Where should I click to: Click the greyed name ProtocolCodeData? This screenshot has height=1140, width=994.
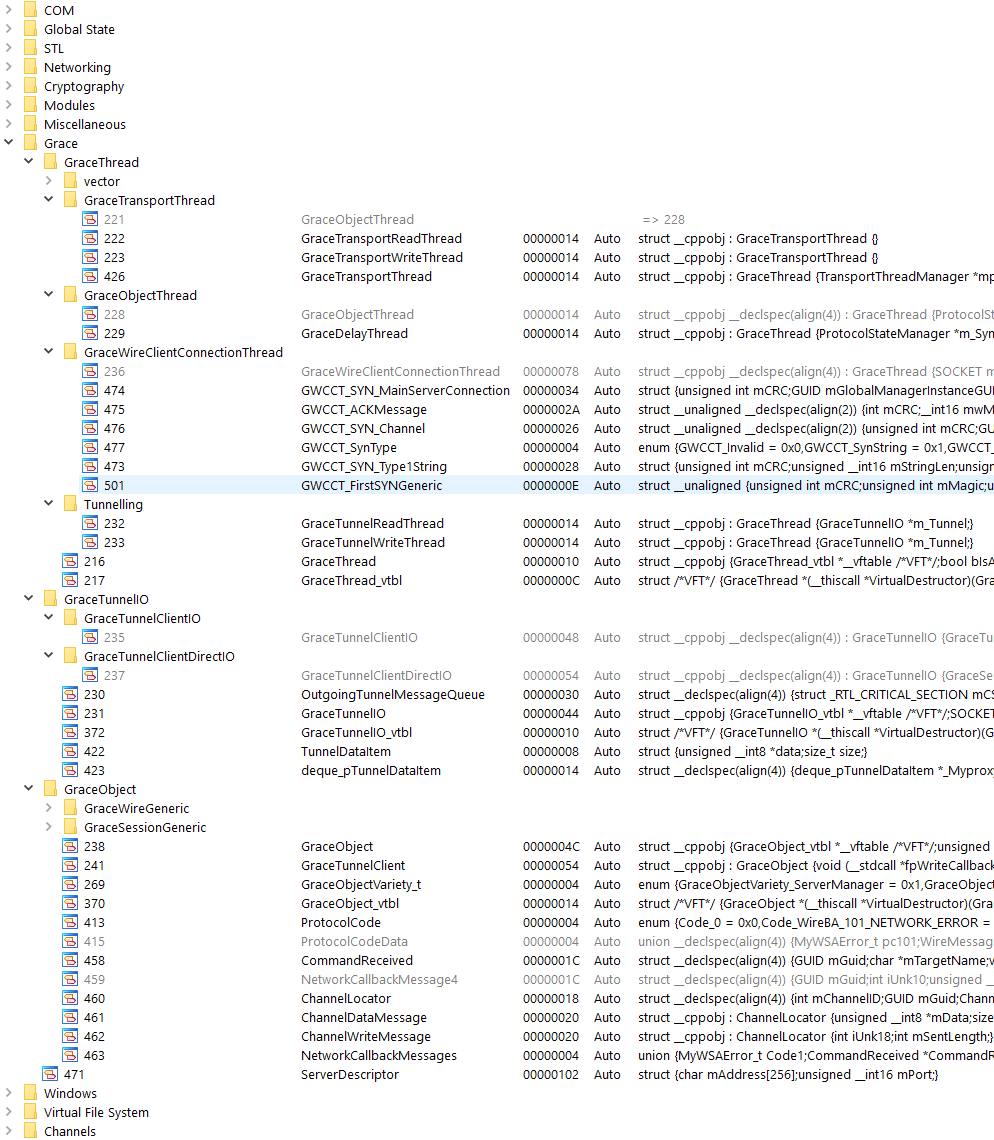354,942
